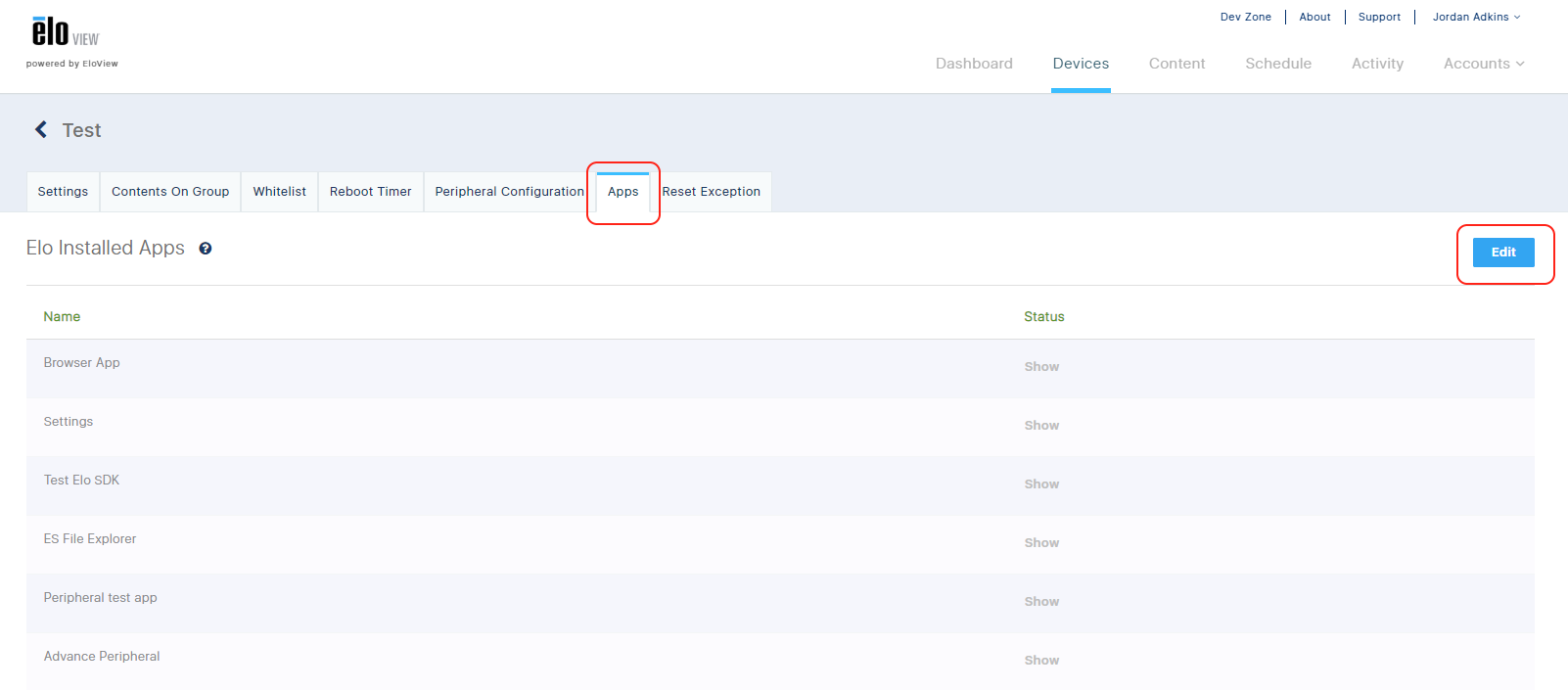Select the Test Elo SDK row
Screen dimensions: 1568x690
pyautogui.click(x=780, y=485)
